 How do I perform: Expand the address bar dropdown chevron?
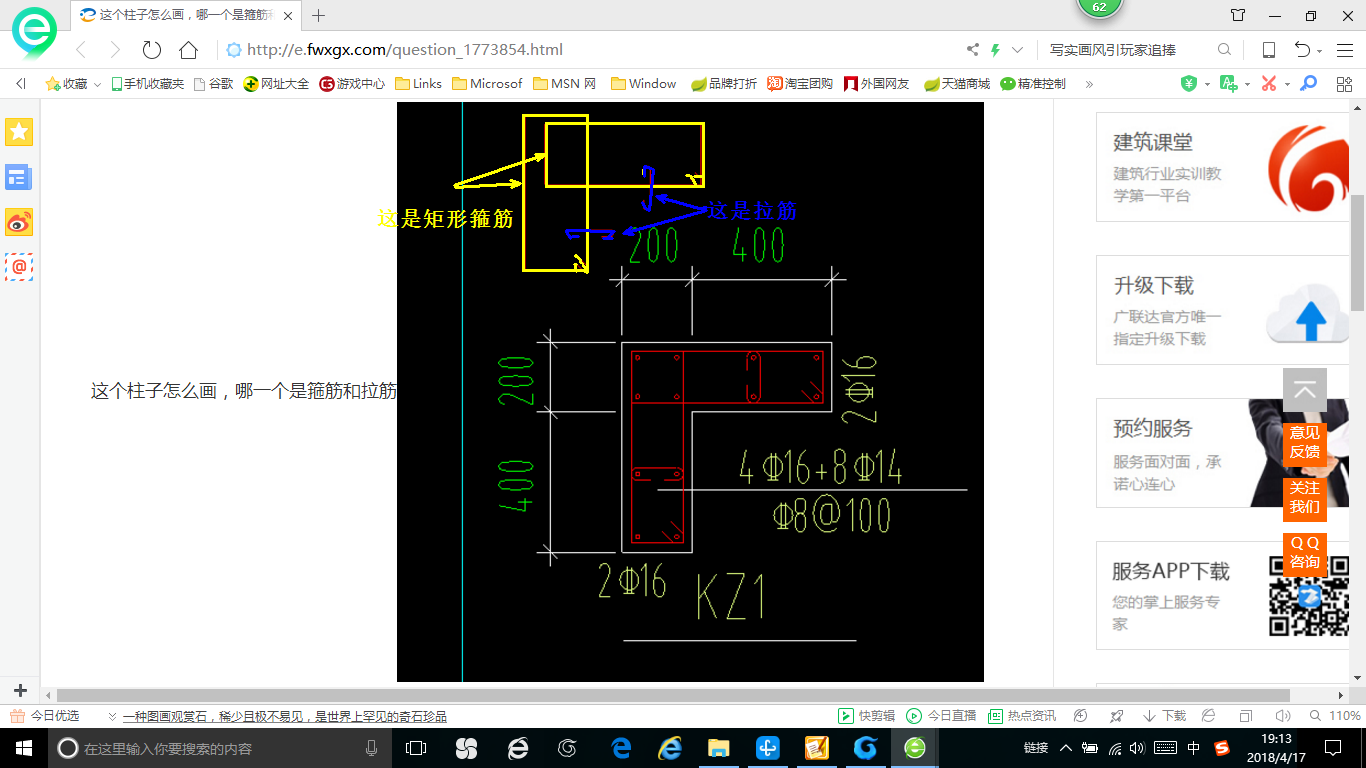[x=1018, y=50]
